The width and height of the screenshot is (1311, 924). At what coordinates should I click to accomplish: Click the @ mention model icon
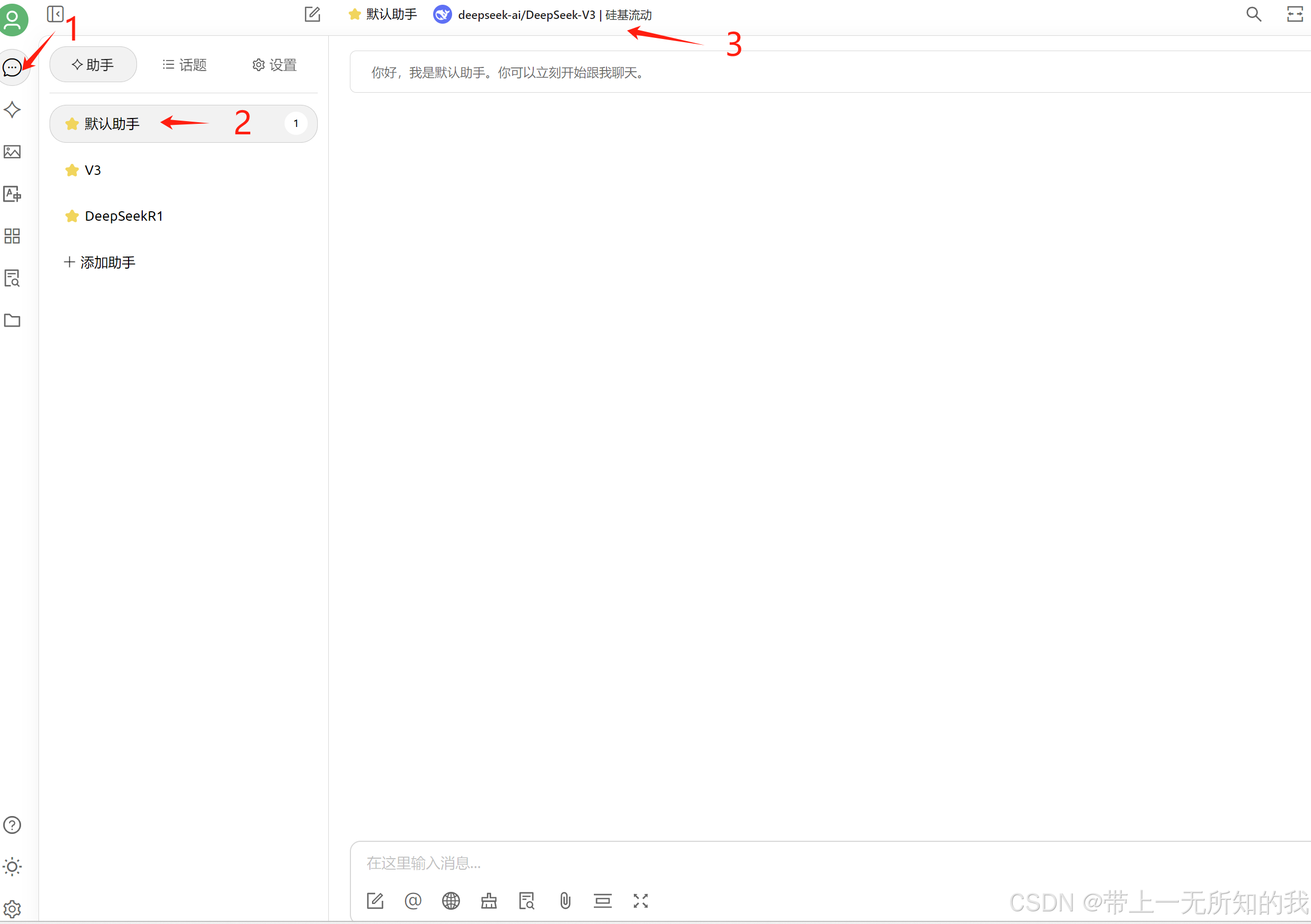pos(413,901)
